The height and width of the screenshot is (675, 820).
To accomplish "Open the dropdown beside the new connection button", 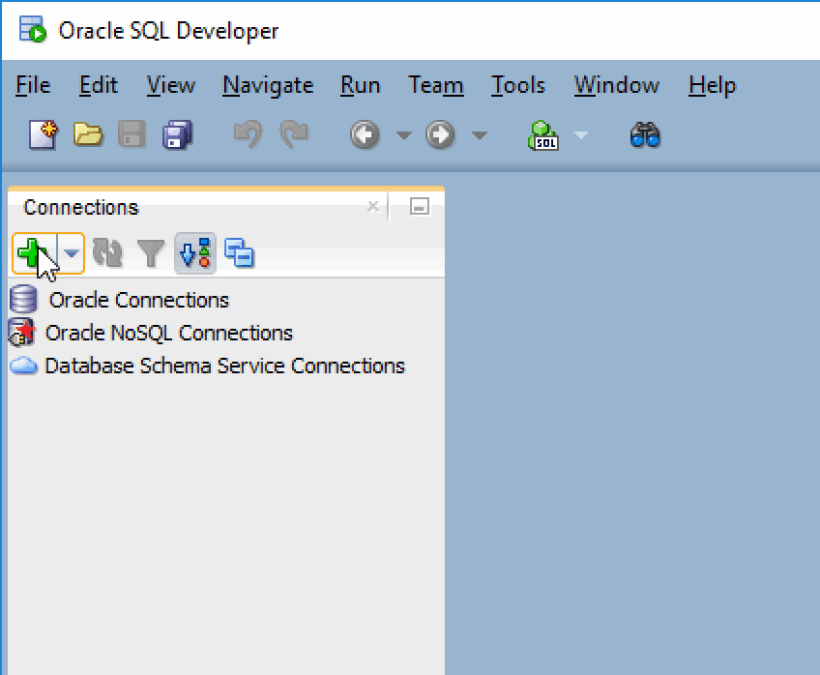I will pos(68,252).
